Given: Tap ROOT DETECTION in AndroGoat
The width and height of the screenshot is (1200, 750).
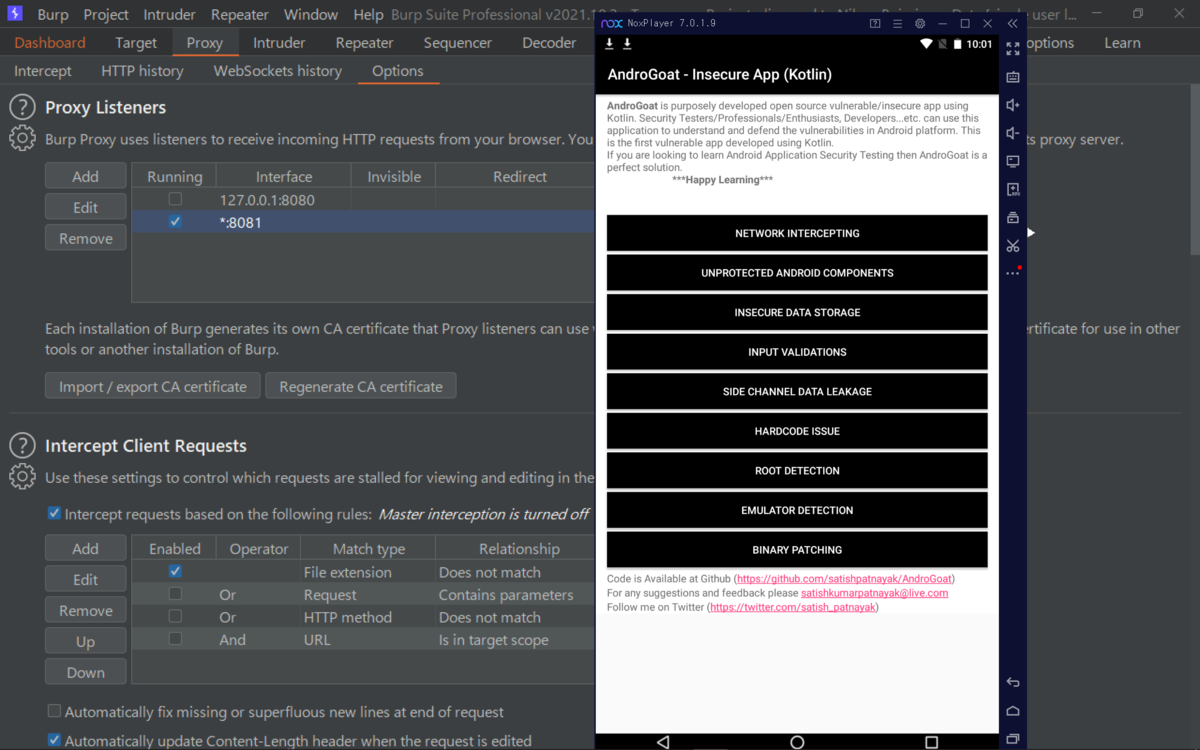Looking at the screenshot, I should [x=797, y=471].
